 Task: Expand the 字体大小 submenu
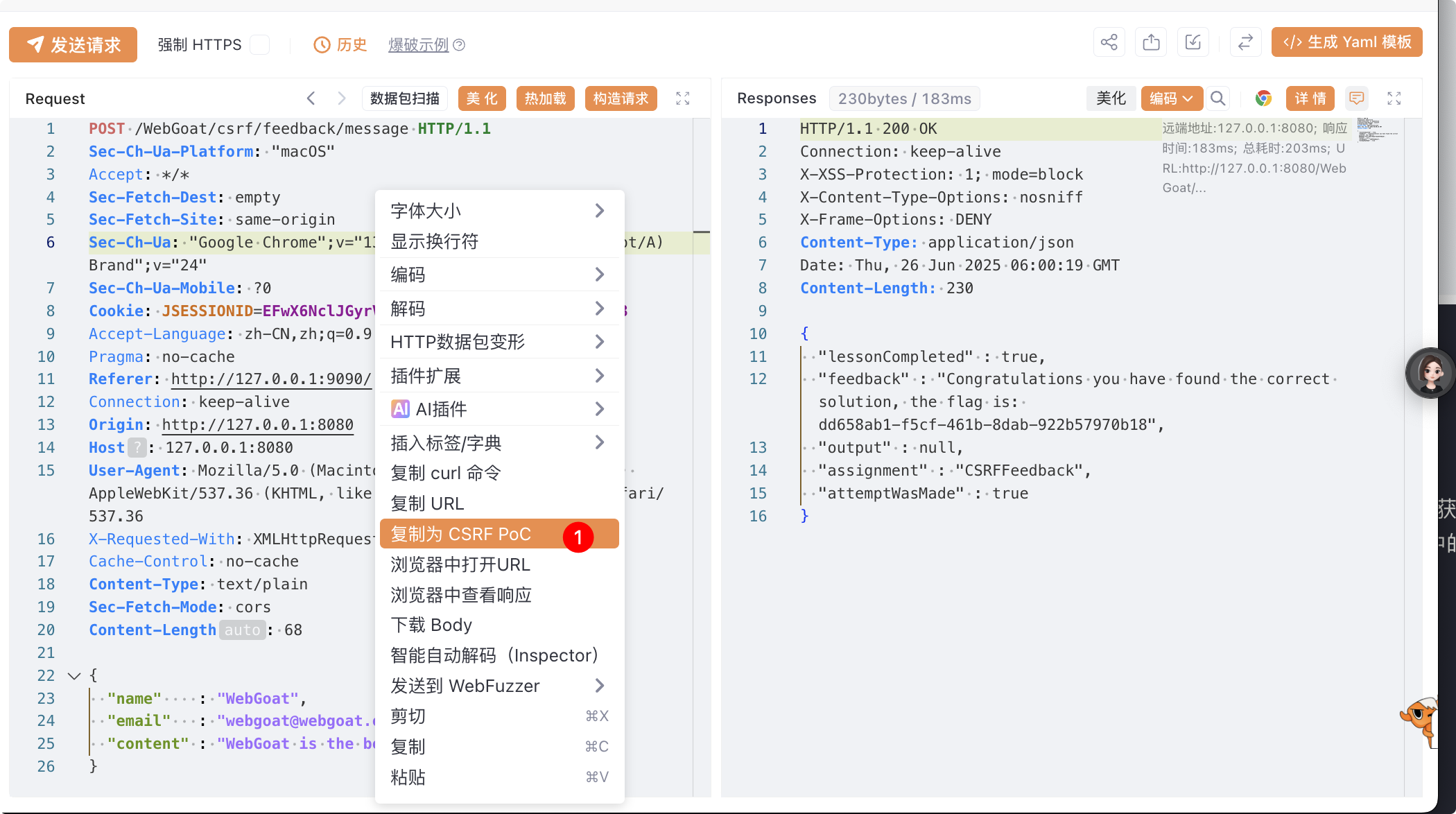pos(499,211)
